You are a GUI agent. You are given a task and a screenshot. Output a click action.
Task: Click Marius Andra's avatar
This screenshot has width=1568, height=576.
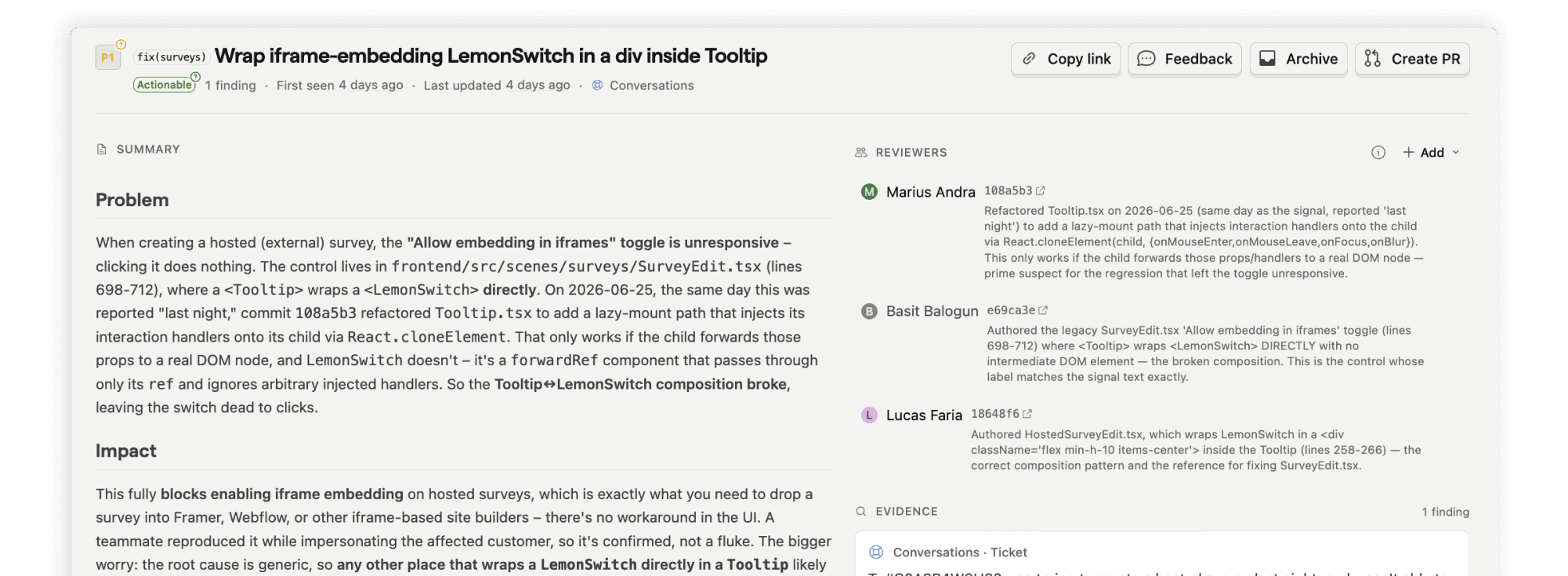point(869,192)
